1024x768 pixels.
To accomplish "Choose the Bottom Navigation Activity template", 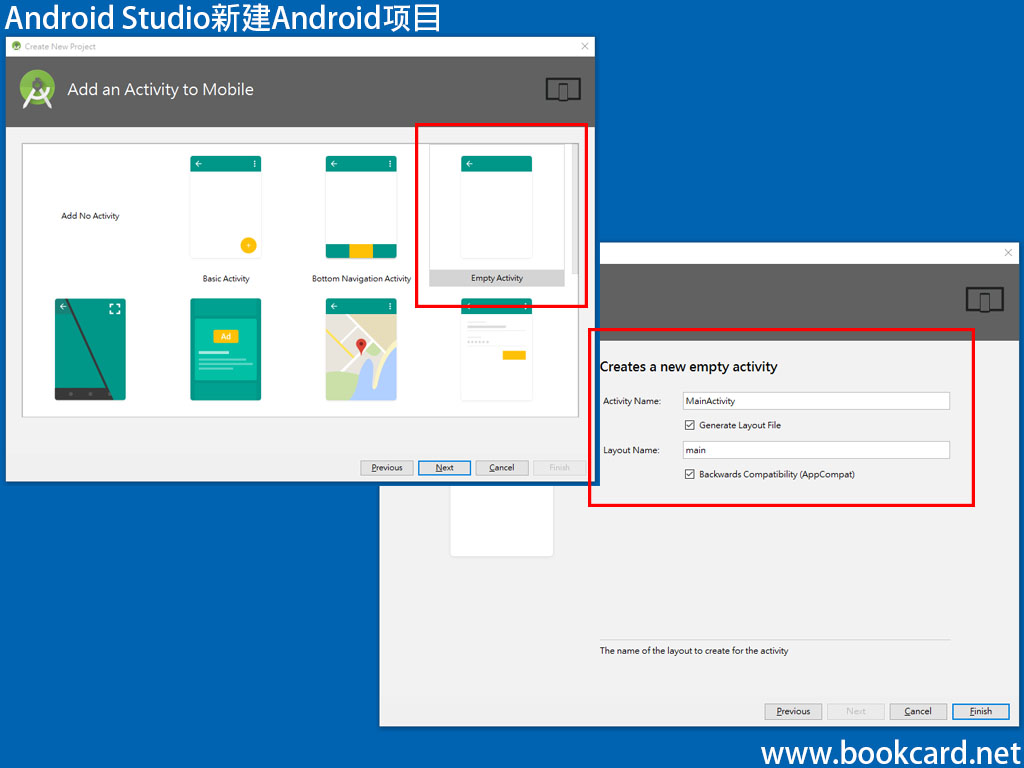I will point(360,207).
